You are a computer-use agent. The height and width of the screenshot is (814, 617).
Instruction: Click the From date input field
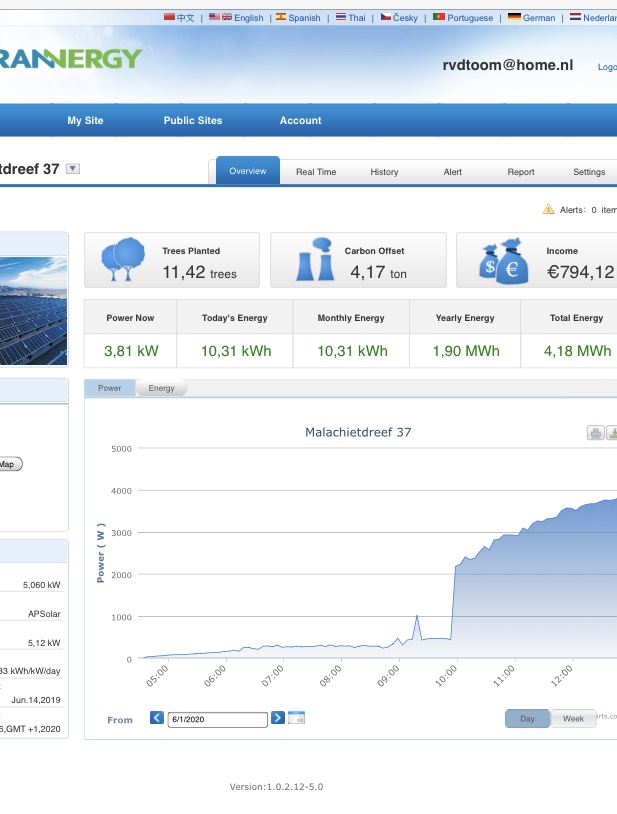tap(217, 719)
